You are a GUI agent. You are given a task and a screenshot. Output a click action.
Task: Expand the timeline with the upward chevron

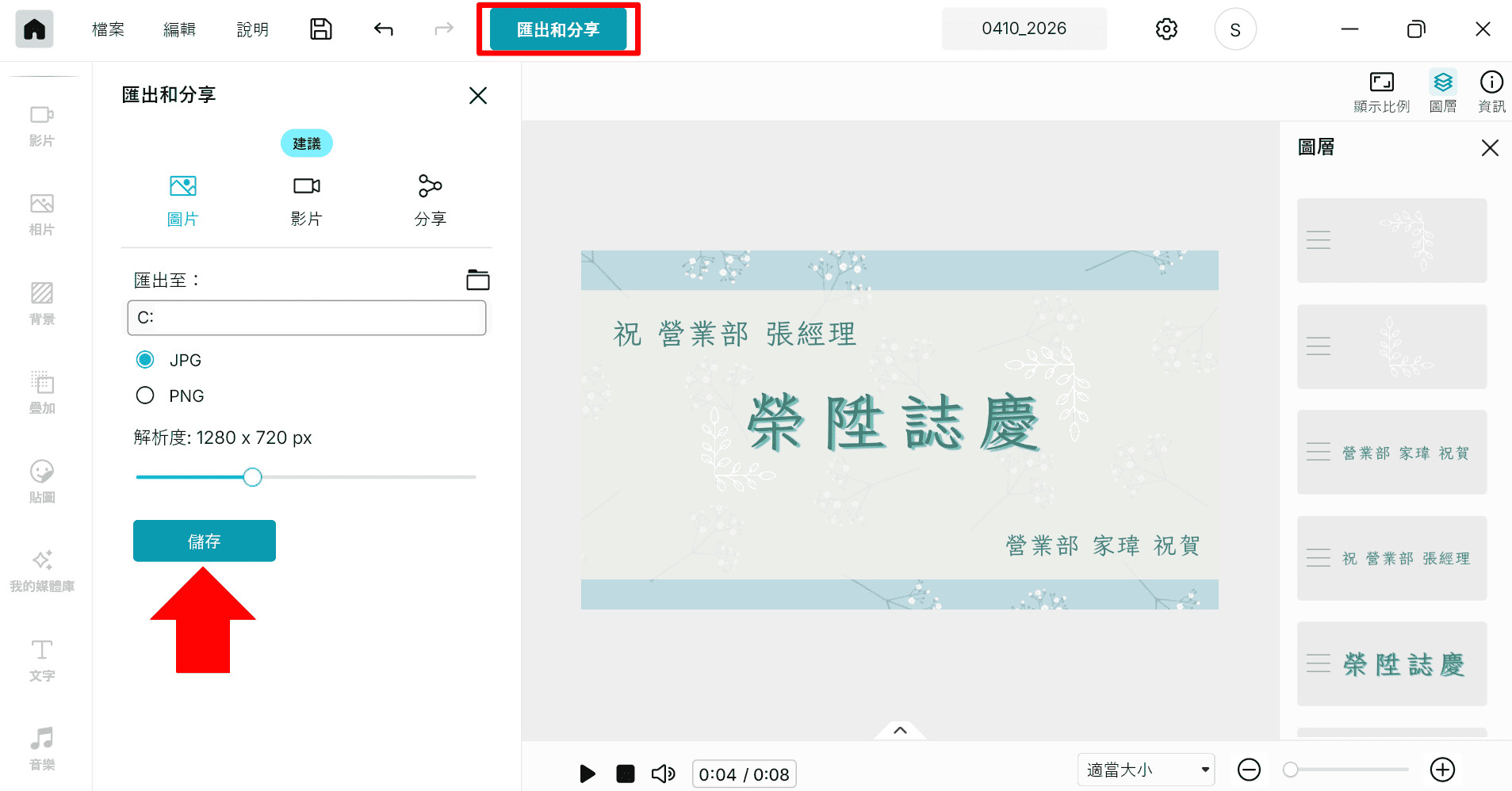pos(899,730)
